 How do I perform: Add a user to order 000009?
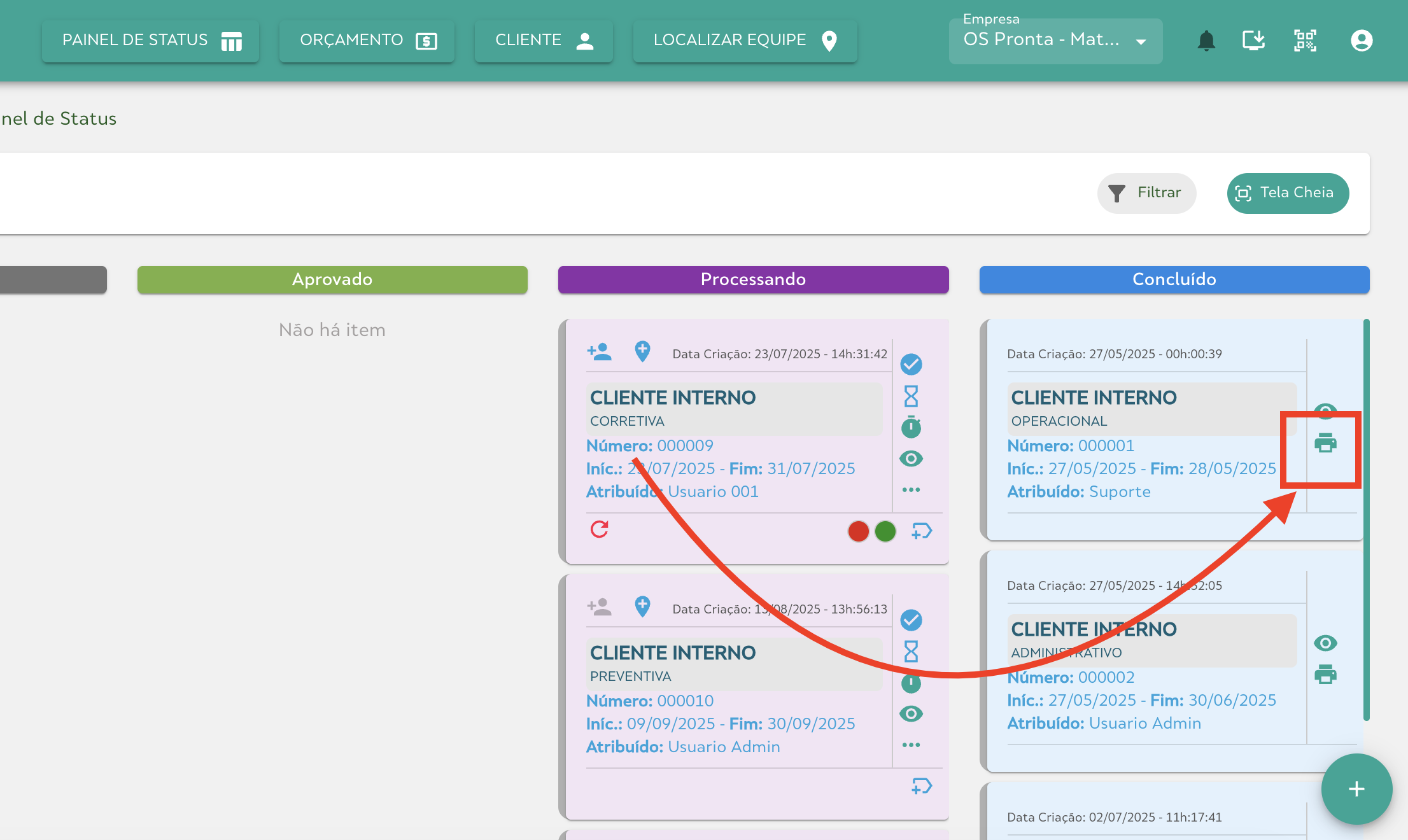[x=599, y=351]
